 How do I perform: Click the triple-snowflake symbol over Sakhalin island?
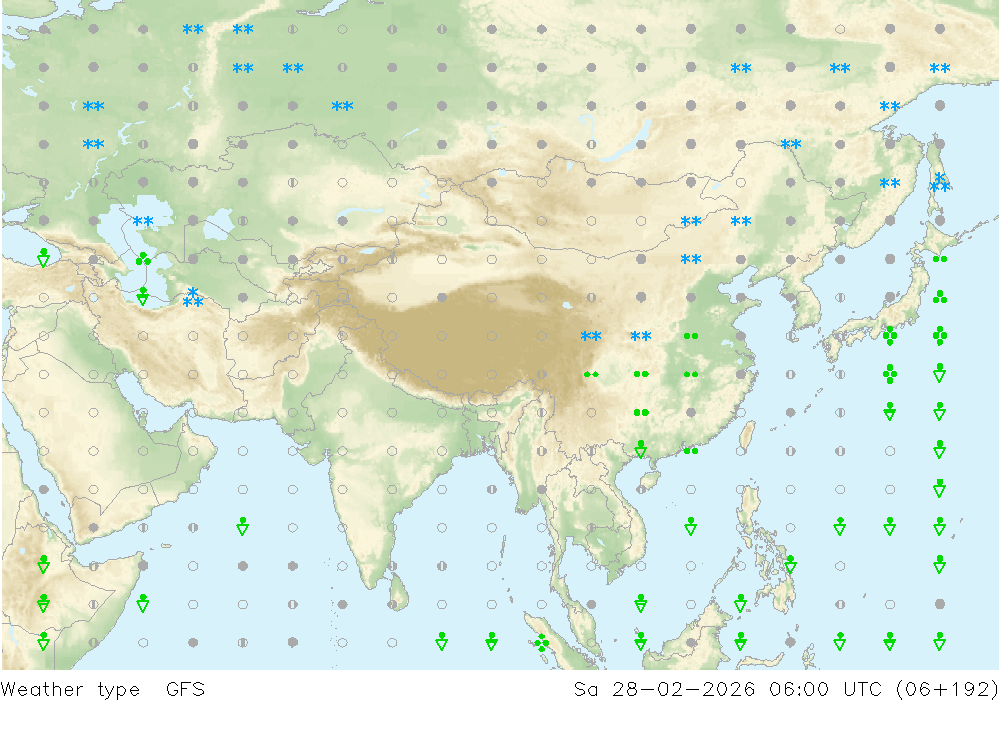coord(939,182)
